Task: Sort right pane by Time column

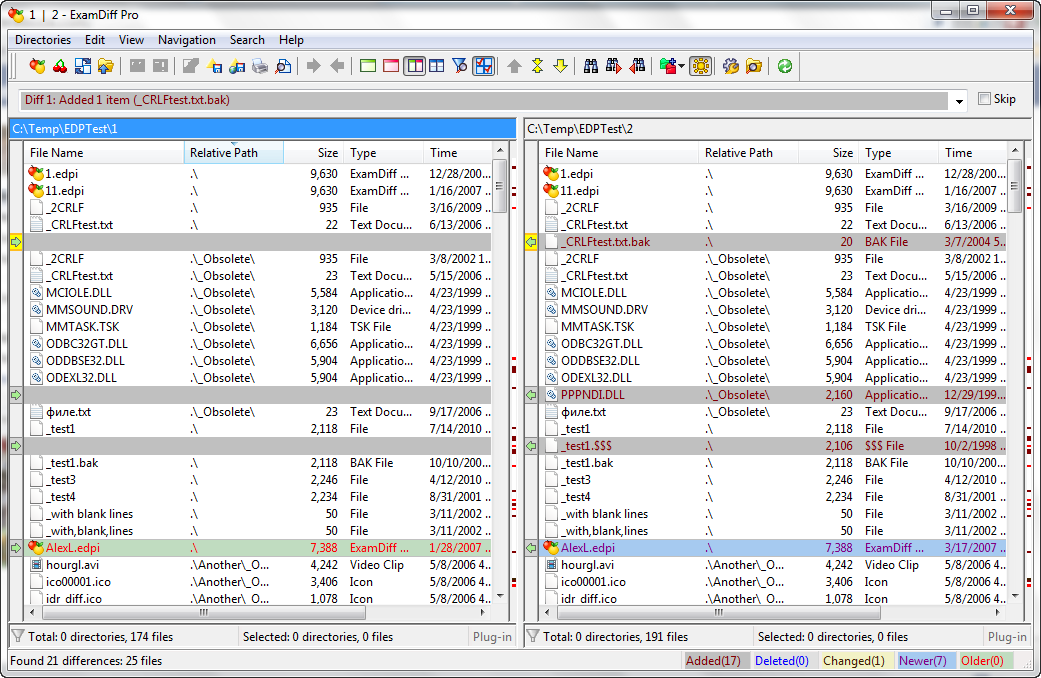Action: coord(972,153)
